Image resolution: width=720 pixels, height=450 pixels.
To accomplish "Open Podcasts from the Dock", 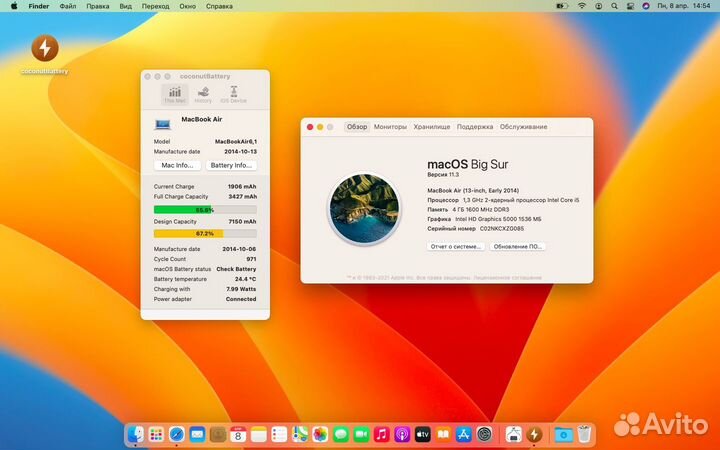I will pos(402,434).
